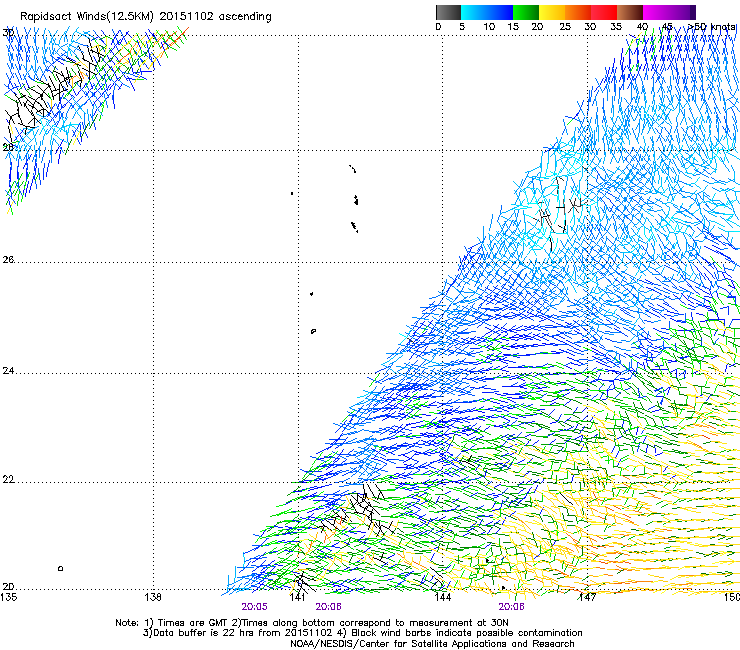740x650 pixels.
Task: Click the longitude axis label '147'
Action: click(x=587, y=597)
